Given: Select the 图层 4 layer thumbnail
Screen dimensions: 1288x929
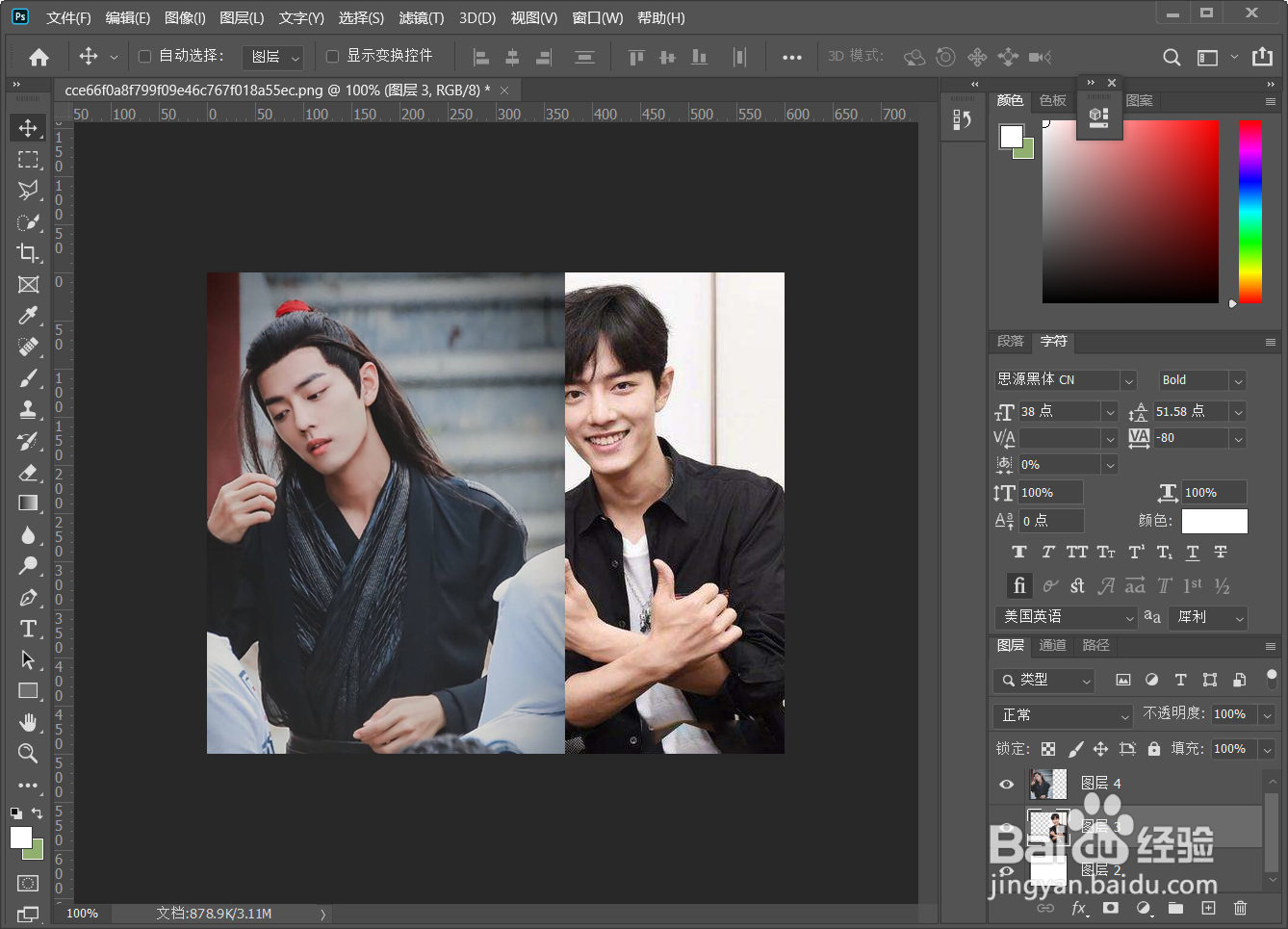Looking at the screenshot, I should pyautogui.click(x=1047, y=784).
